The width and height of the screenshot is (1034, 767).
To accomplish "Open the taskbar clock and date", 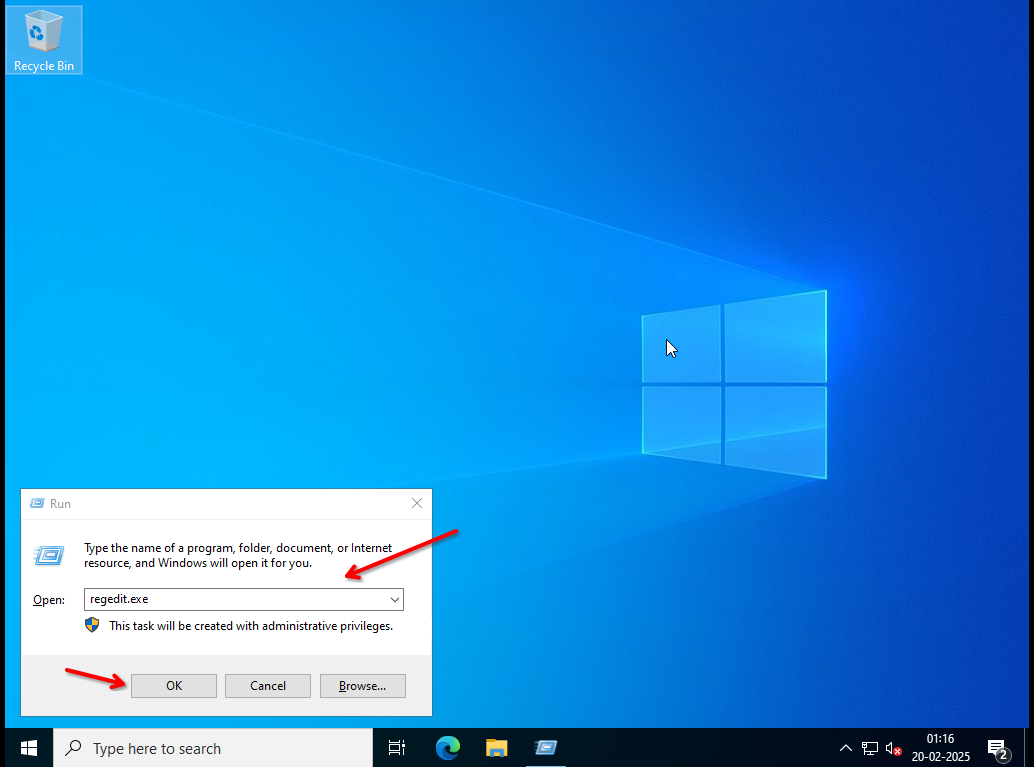I will tap(940, 748).
